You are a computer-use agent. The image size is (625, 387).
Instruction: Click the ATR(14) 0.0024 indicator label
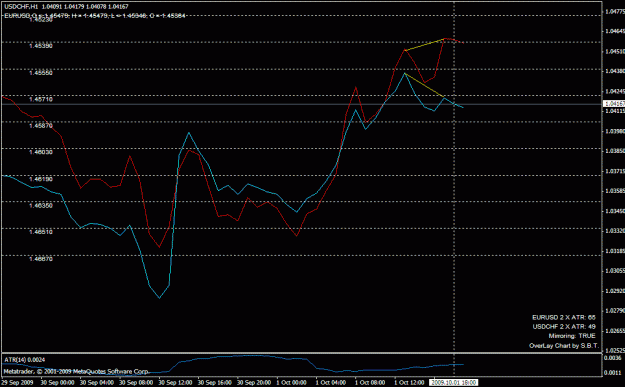[x=25, y=360]
